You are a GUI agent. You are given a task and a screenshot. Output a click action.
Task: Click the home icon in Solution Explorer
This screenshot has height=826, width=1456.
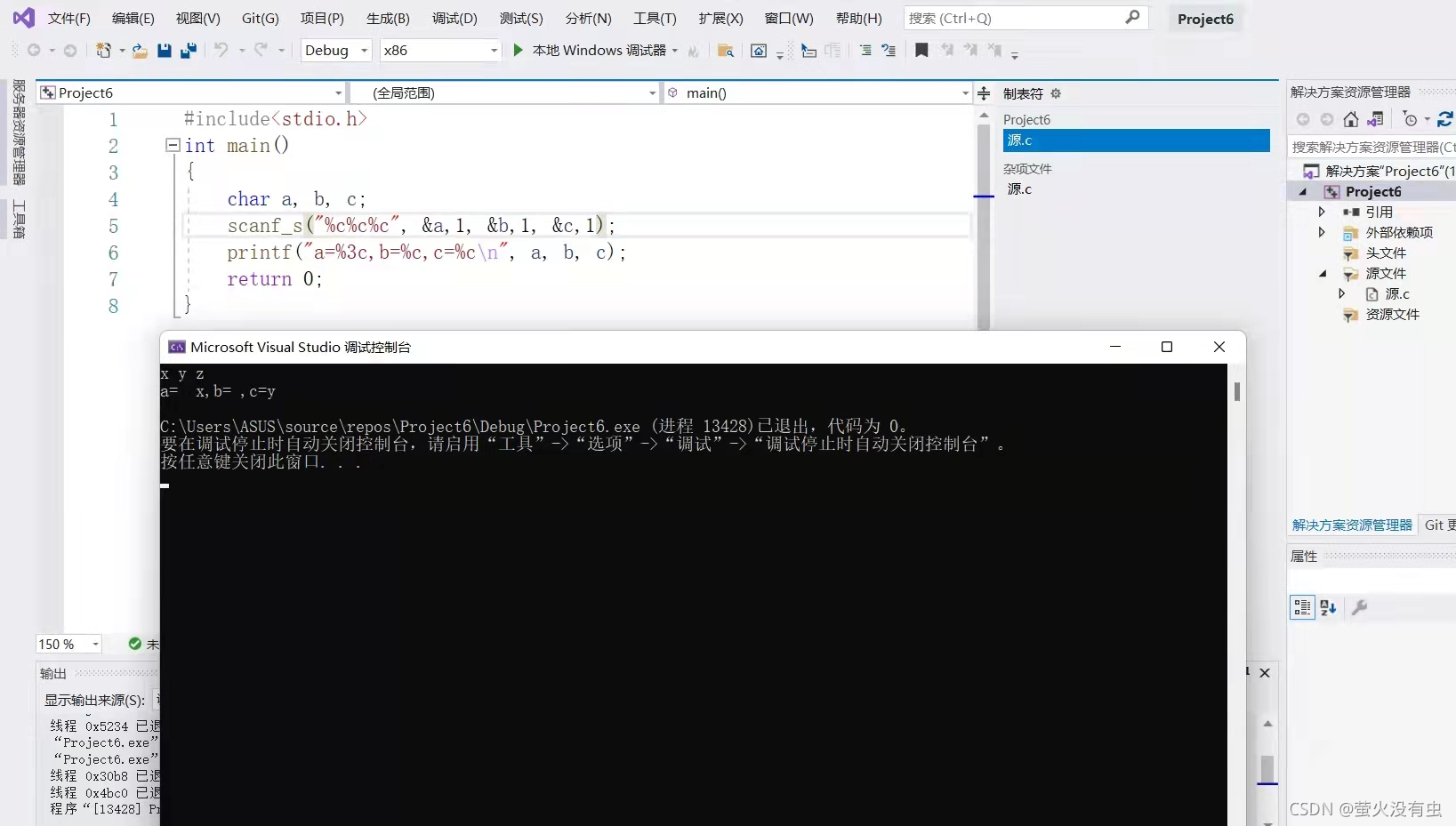(1351, 119)
